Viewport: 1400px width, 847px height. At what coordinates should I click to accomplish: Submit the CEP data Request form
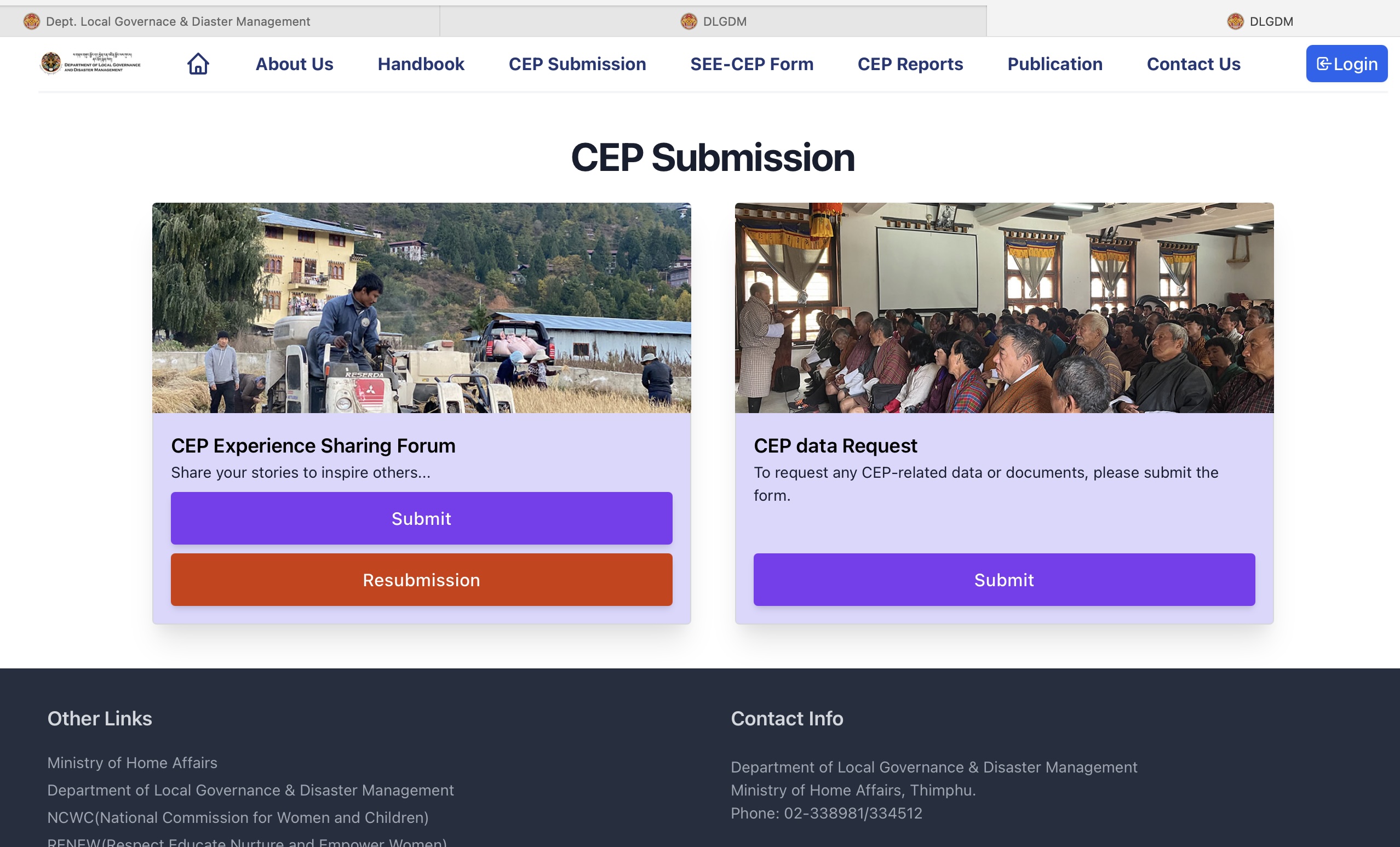tap(1003, 579)
